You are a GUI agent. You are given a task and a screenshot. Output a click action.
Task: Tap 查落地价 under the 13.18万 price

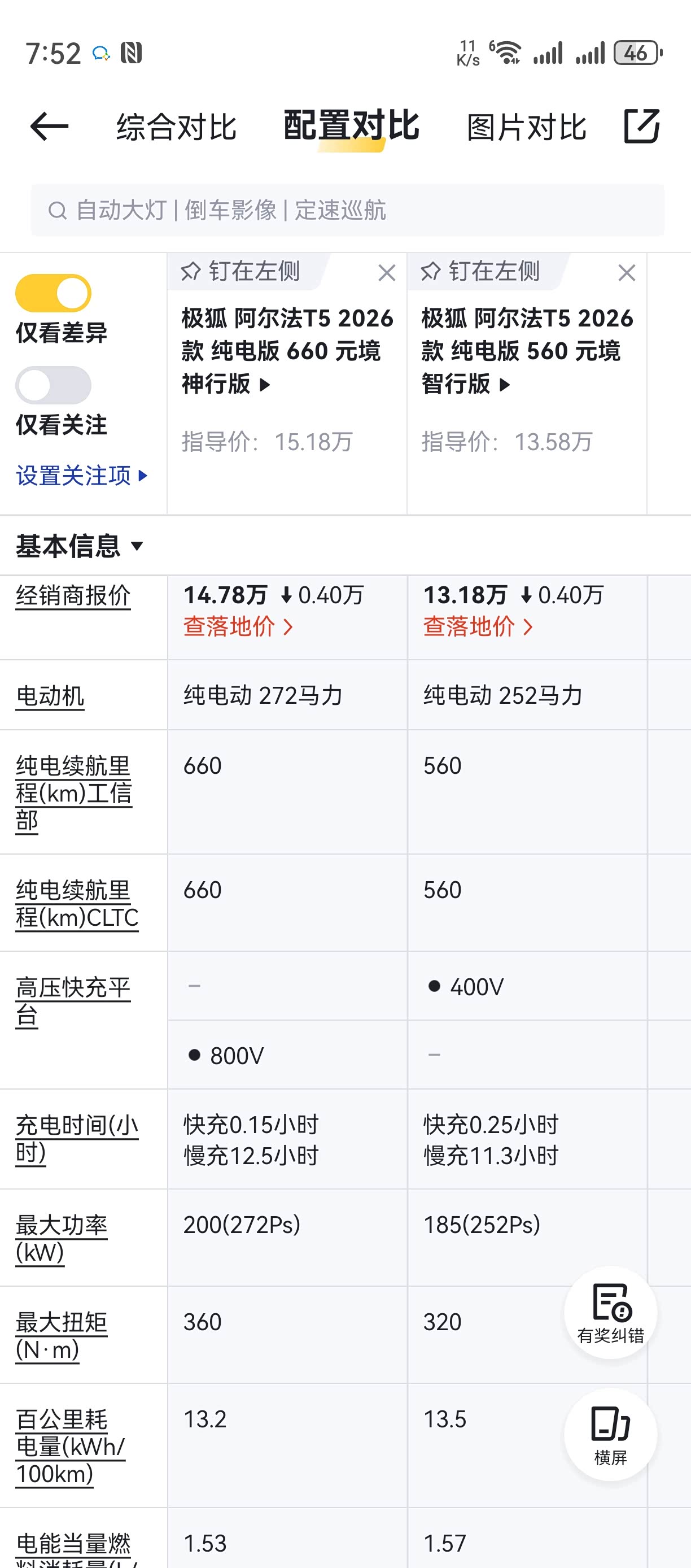tap(478, 626)
